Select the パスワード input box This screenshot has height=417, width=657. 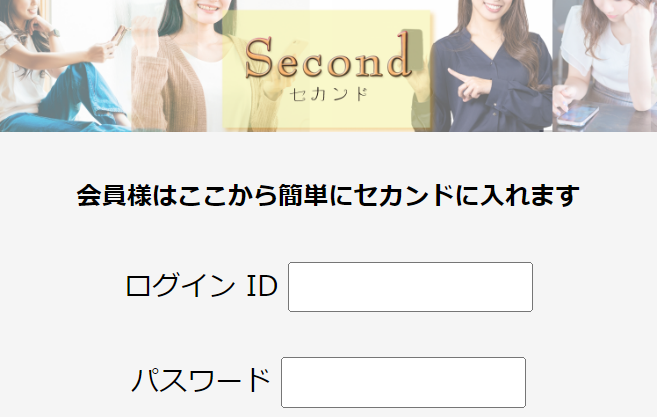tap(403, 382)
